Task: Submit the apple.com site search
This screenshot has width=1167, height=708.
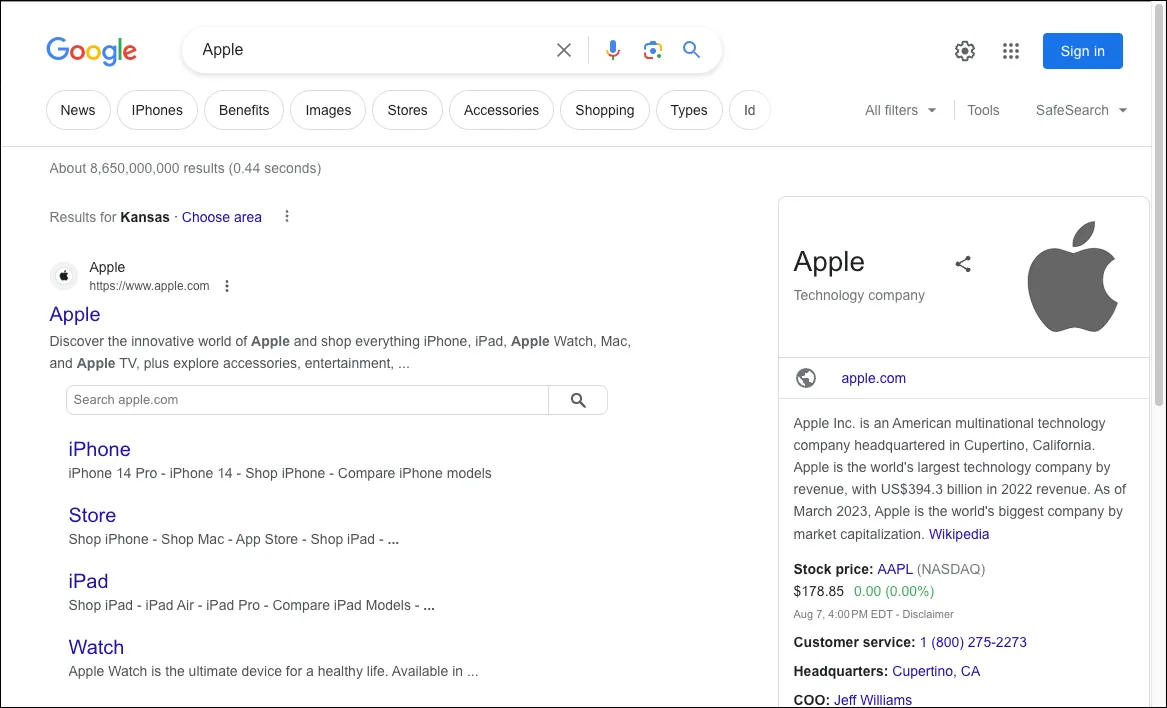Action: coord(578,400)
